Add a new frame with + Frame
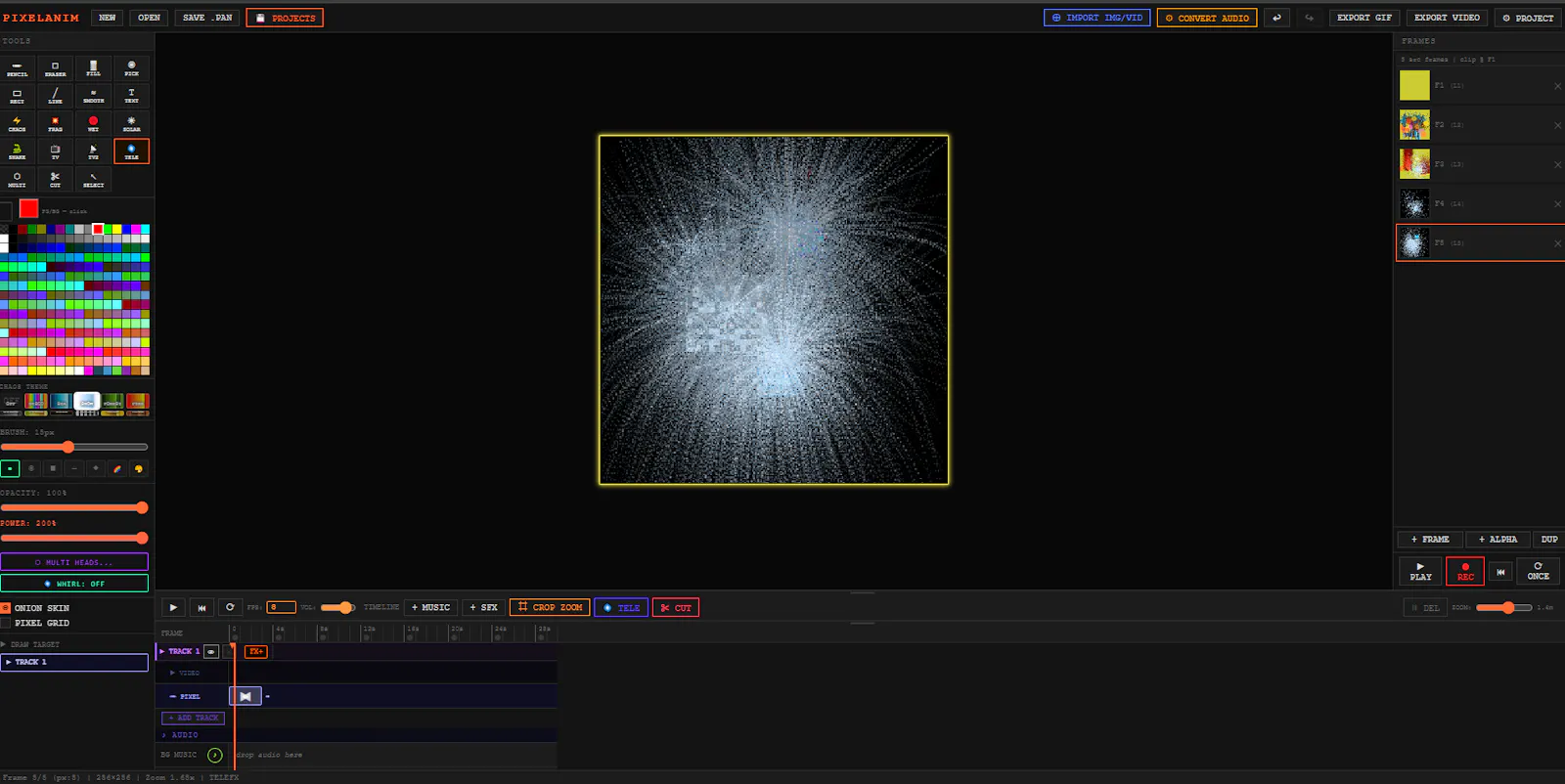 point(1430,539)
